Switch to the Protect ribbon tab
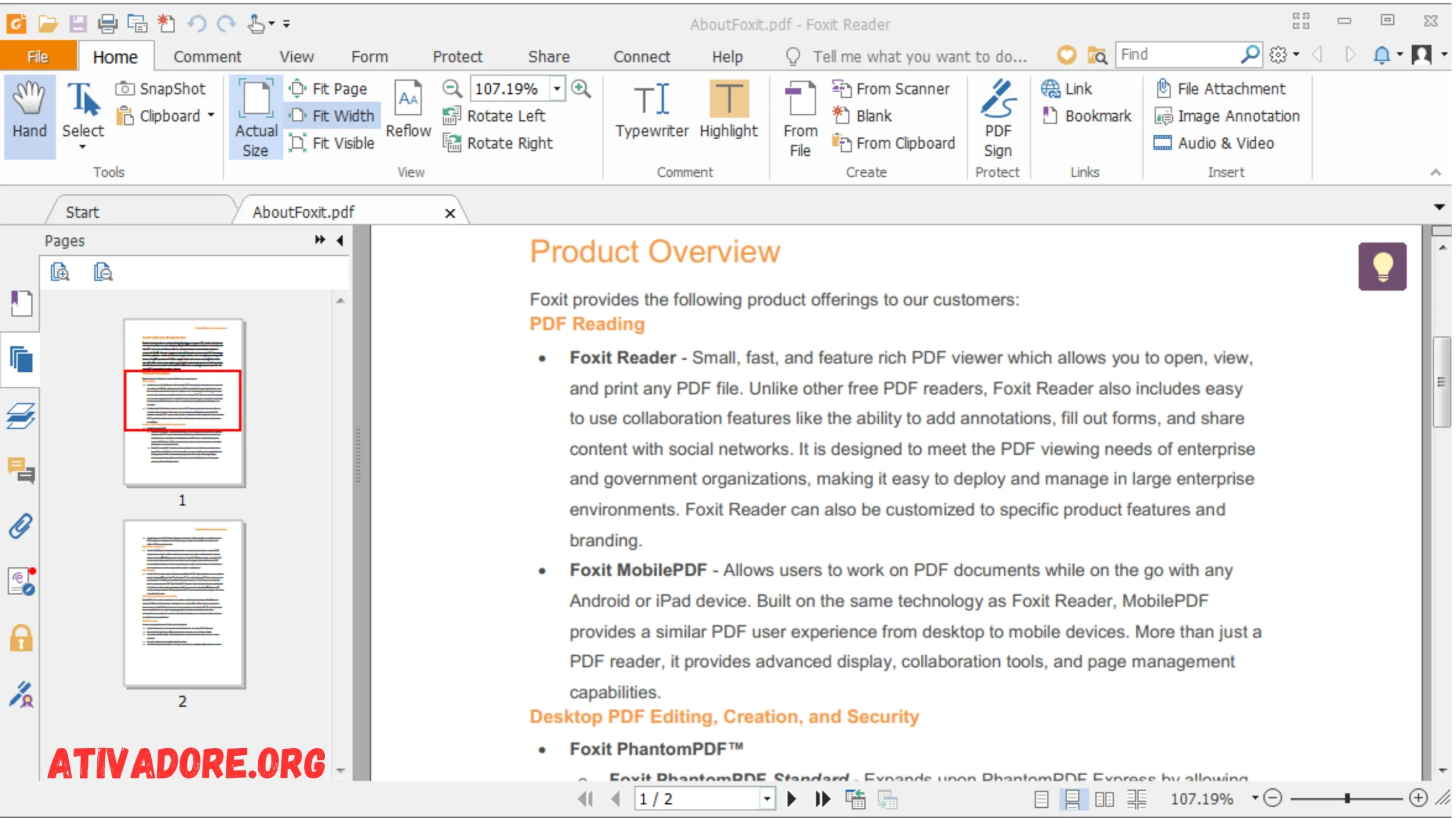The height and width of the screenshot is (818, 1456). (457, 56)
